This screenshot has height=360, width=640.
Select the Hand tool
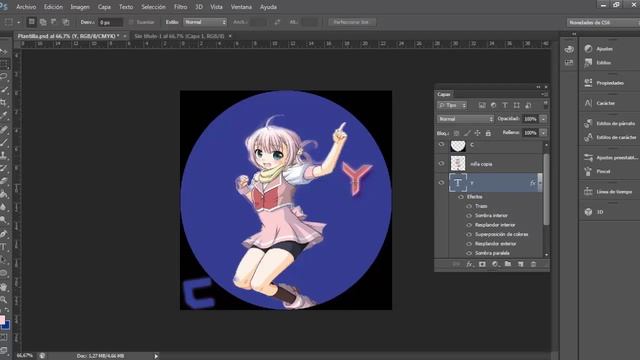coord(4,287)
